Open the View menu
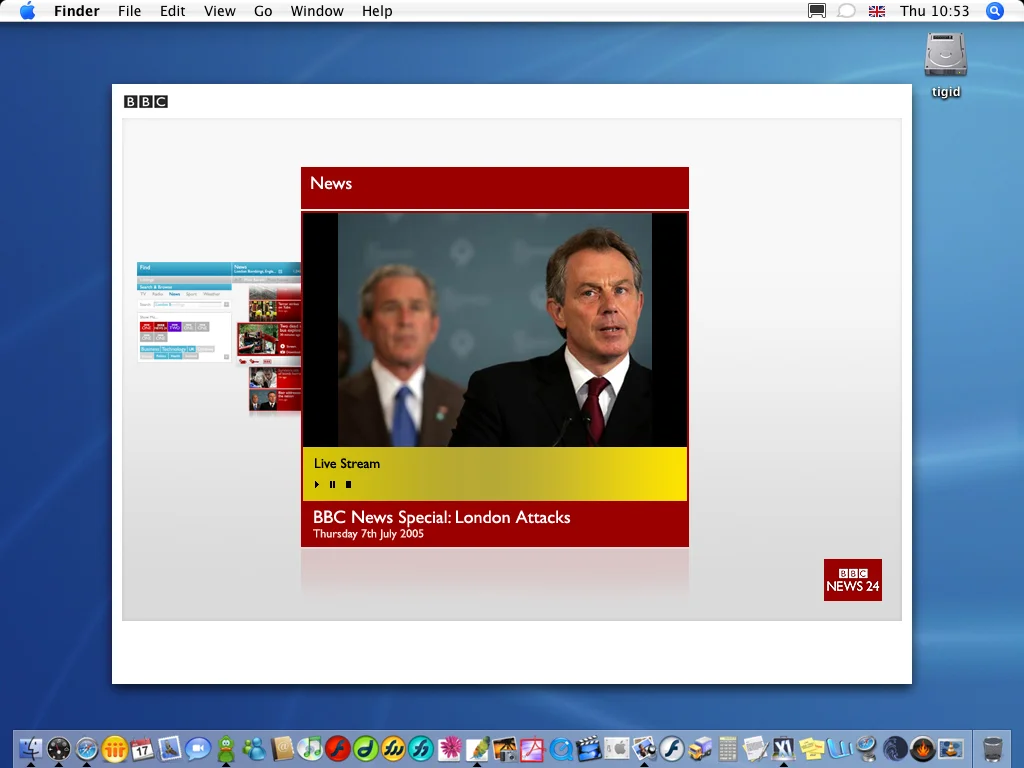This screenshot has width=1024, height=768. pyautogui.click(x=219, y=11)
